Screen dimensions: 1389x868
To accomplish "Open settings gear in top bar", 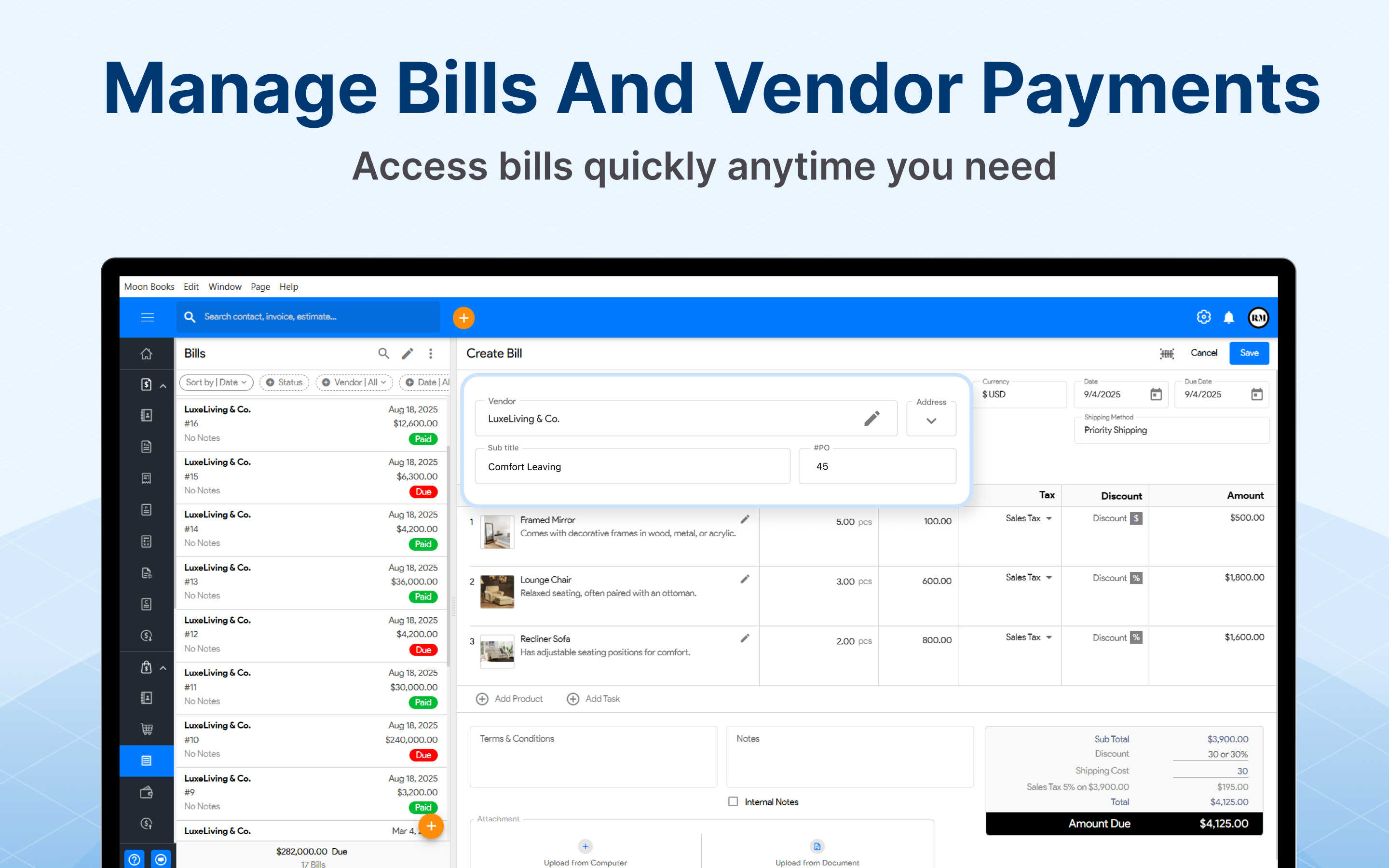I will coord(1204,317).
